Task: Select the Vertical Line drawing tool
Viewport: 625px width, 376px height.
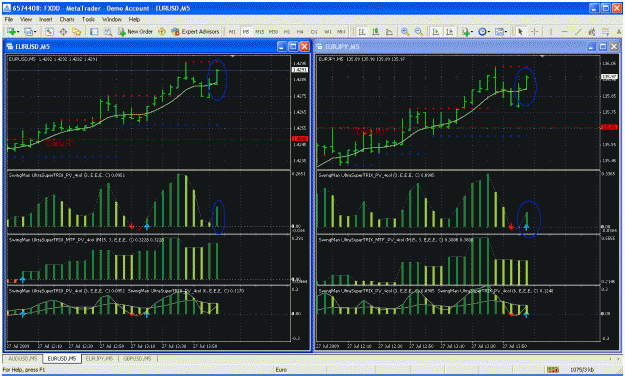Action: (x=550, y=31)
